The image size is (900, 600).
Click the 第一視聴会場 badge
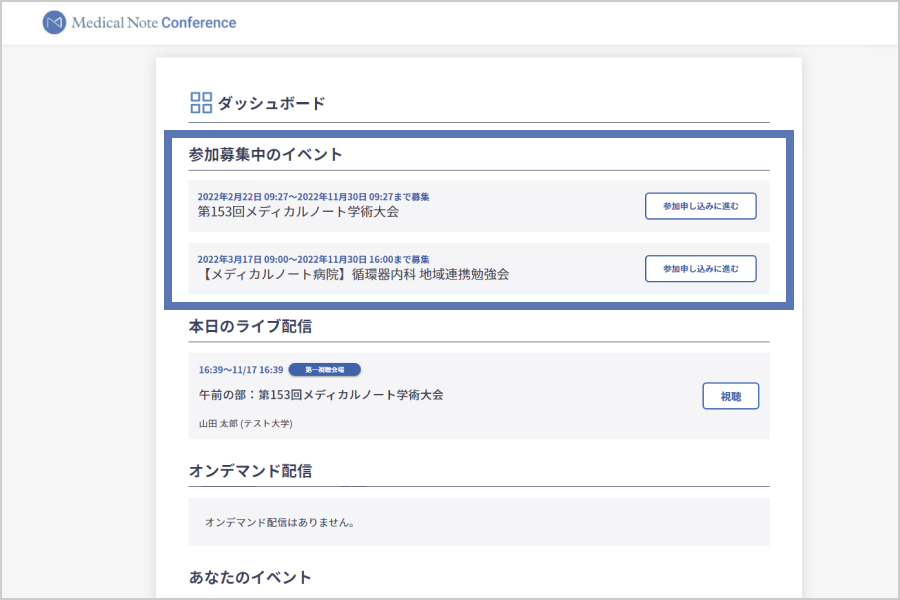click(x=324, y=370)
